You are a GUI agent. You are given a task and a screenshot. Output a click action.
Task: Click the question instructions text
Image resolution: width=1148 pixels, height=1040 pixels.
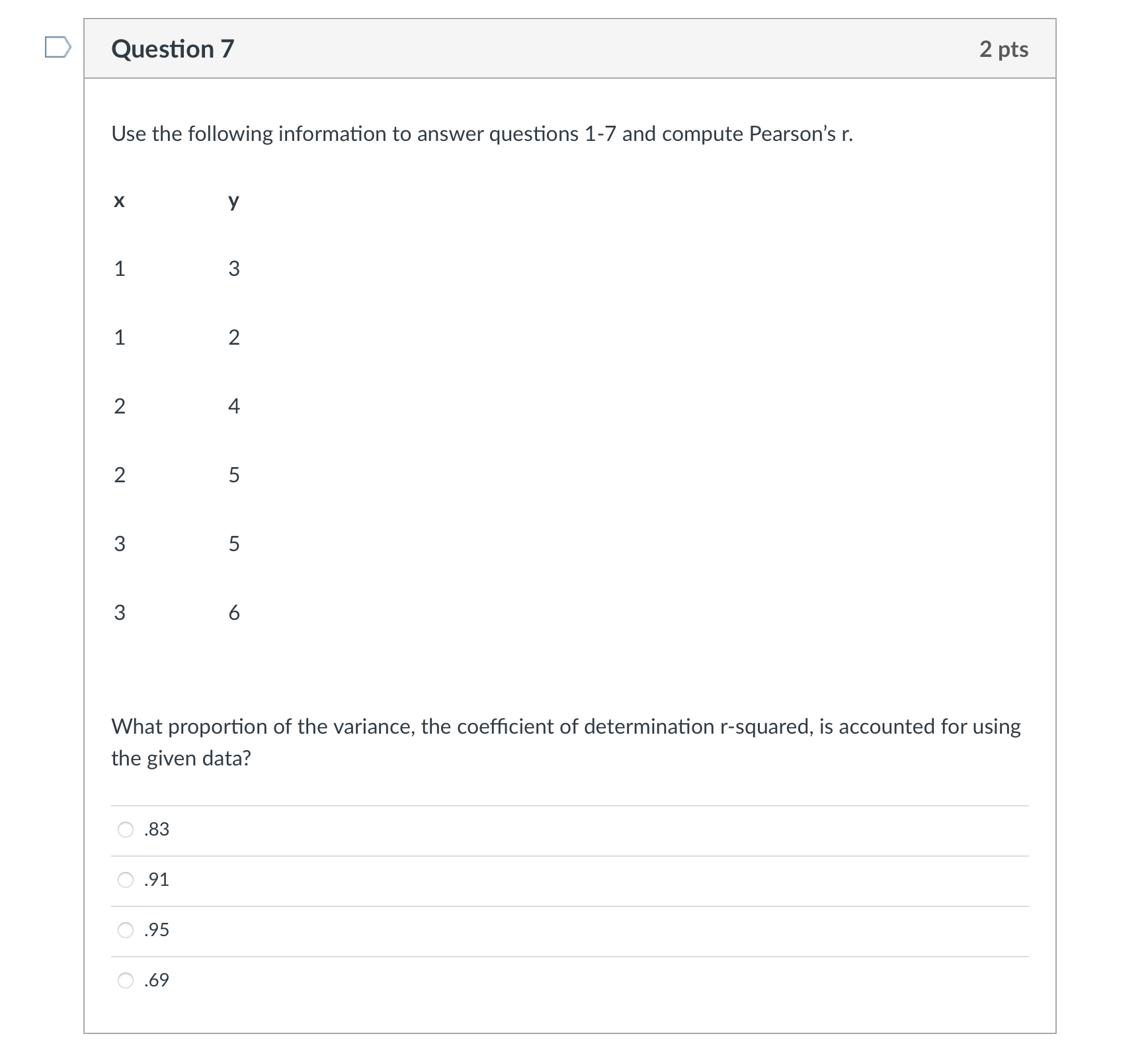(x=481, y=134)
